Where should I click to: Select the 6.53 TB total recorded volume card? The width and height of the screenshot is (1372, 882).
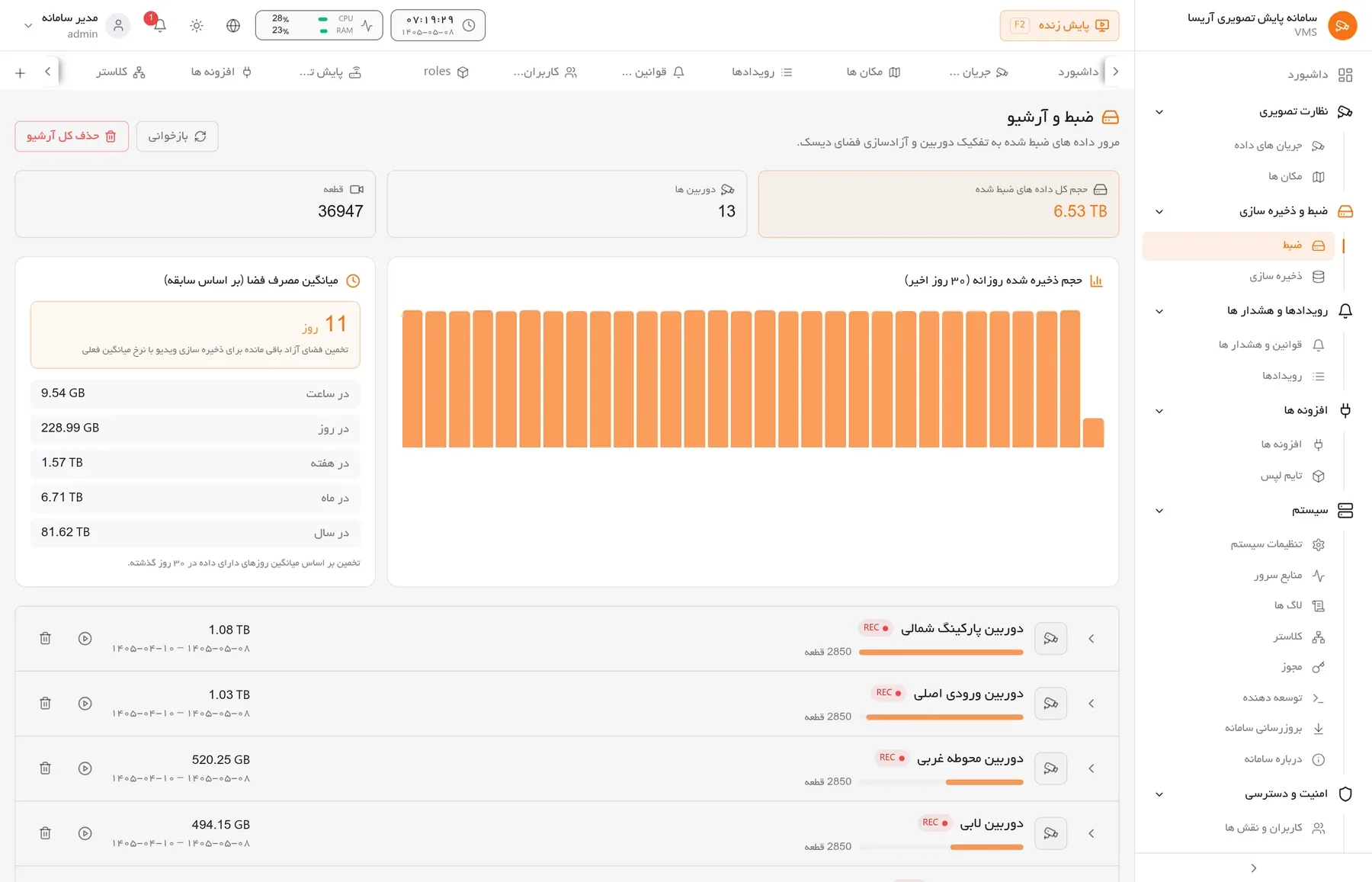938,204
